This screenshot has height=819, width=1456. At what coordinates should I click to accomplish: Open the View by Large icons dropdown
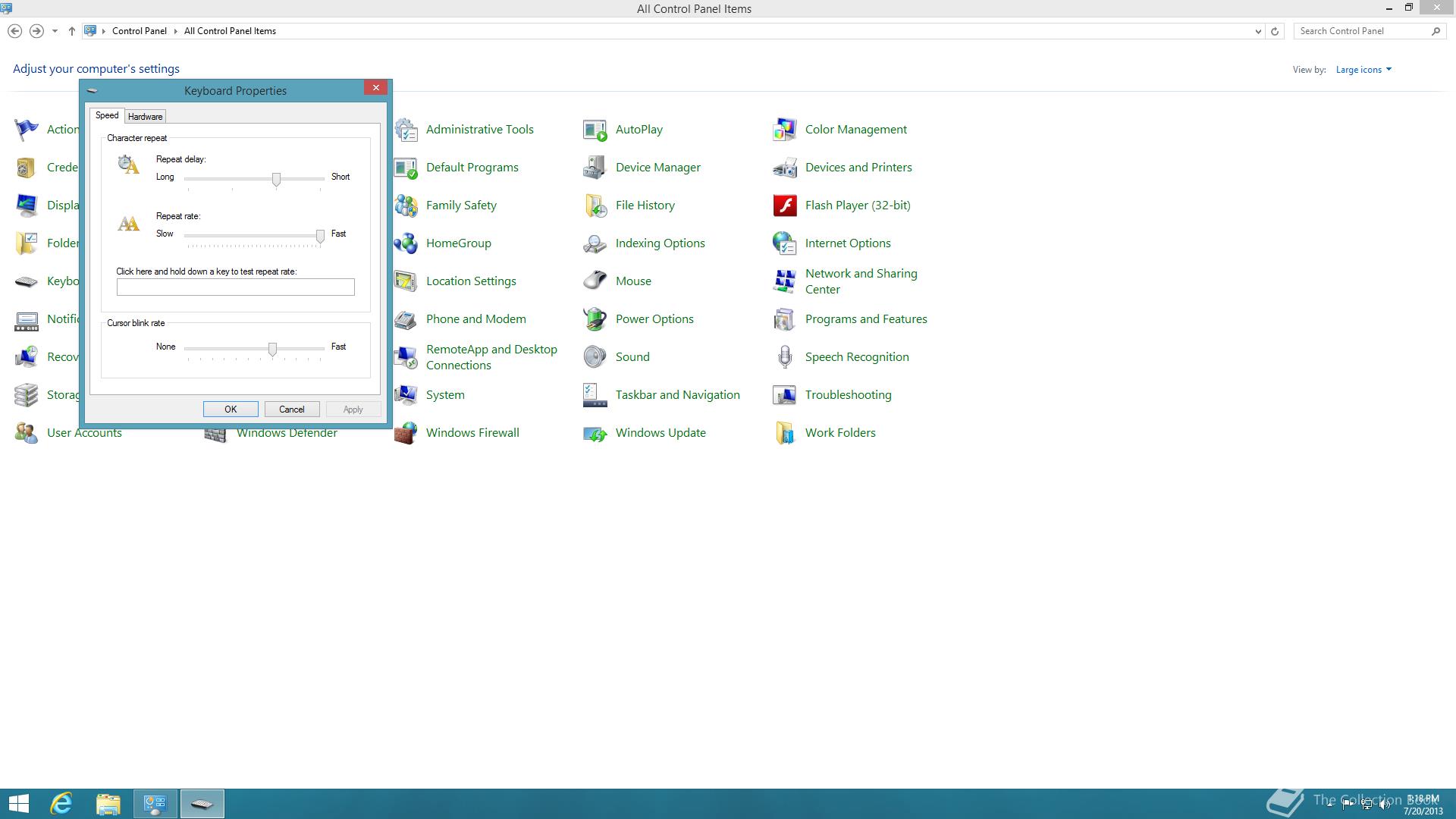point(1363,70)
